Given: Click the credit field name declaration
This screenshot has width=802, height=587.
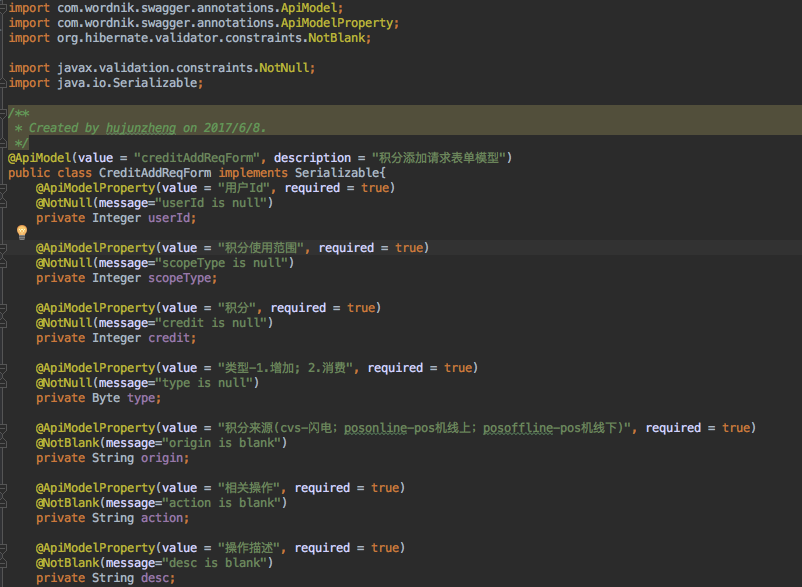Looking at the screenshot, I should [x=169, y=338].
